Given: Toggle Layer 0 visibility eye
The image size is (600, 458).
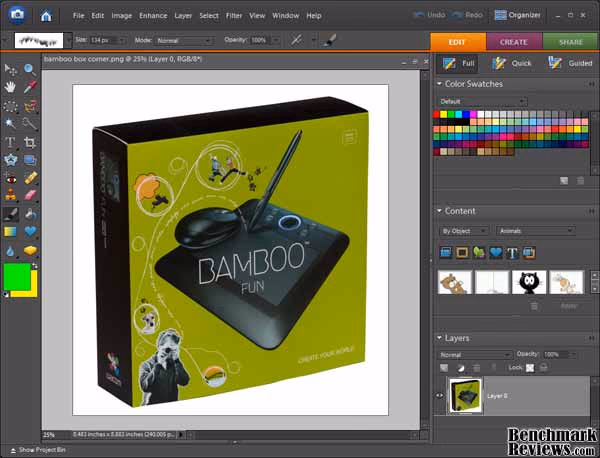Looking at the screenshot, I should pyautogui.click(x=440, y=396).
